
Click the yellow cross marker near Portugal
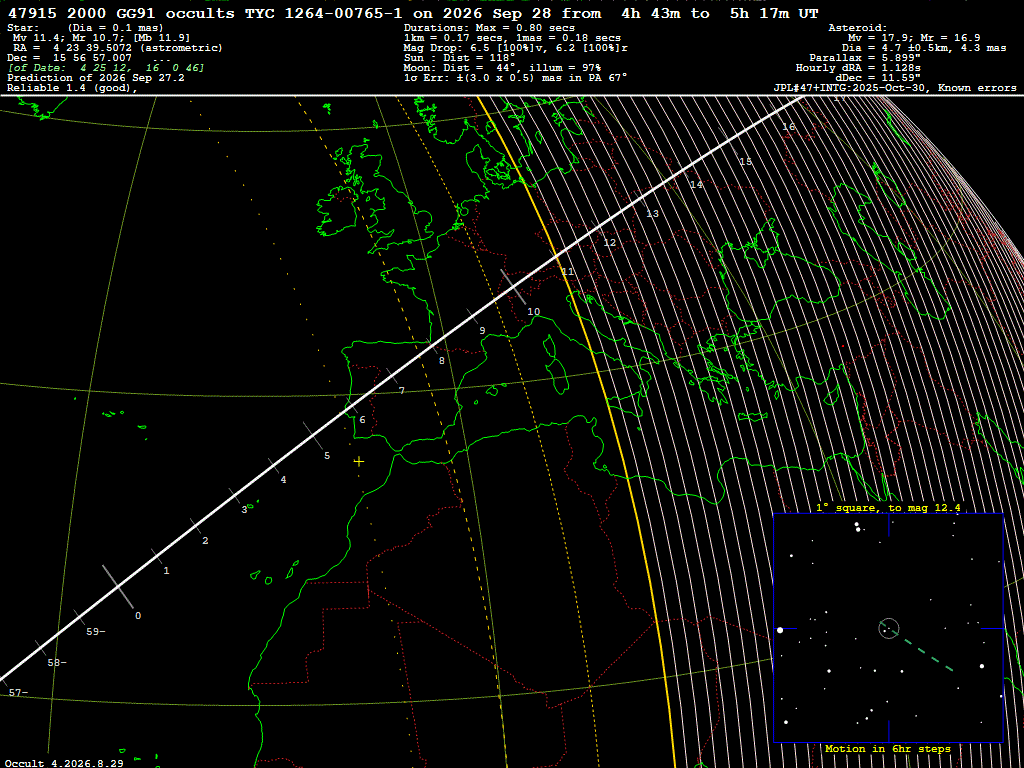click(359, 462)
